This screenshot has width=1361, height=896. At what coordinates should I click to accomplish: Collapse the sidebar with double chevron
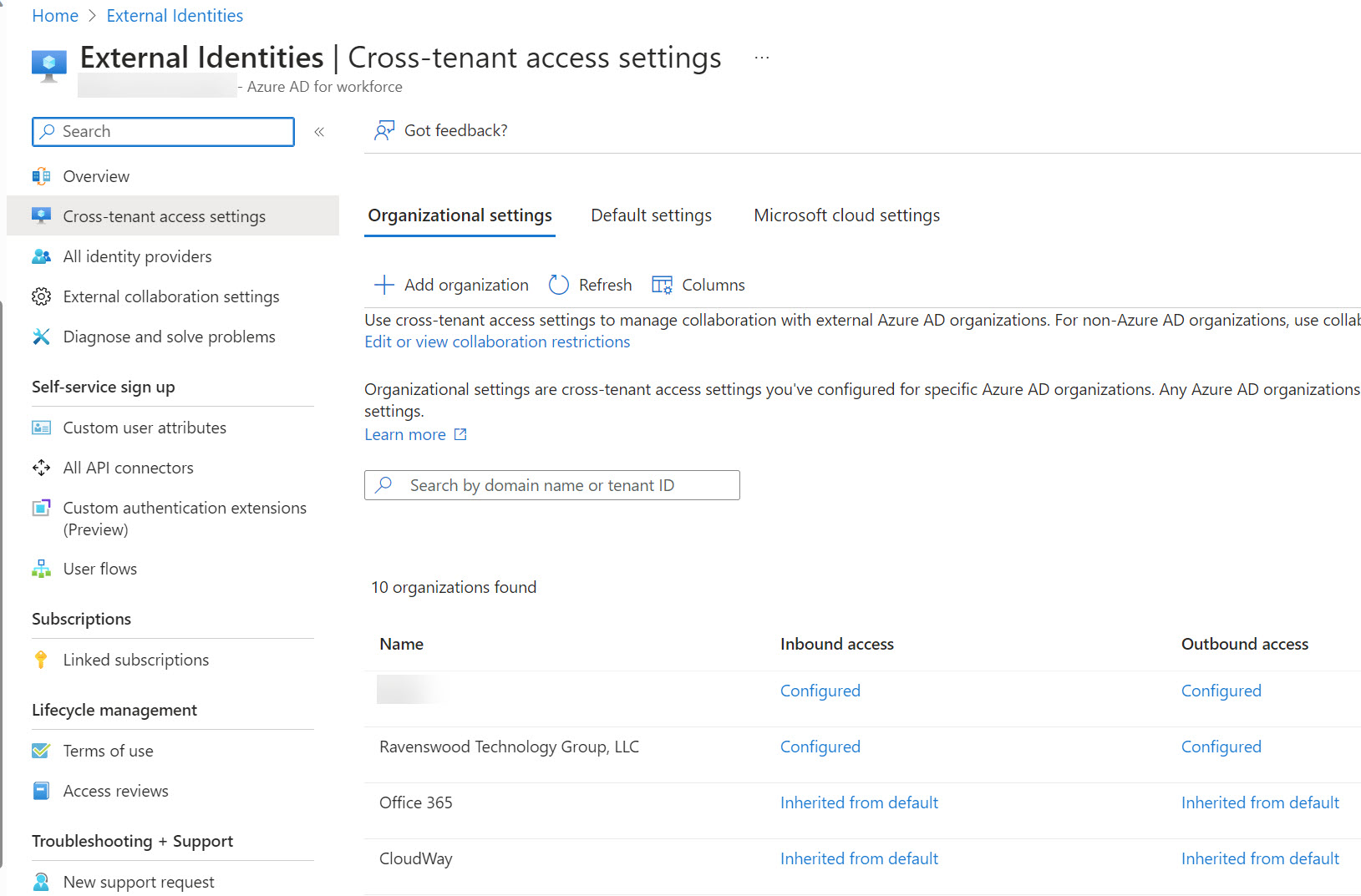coord(319,132)
